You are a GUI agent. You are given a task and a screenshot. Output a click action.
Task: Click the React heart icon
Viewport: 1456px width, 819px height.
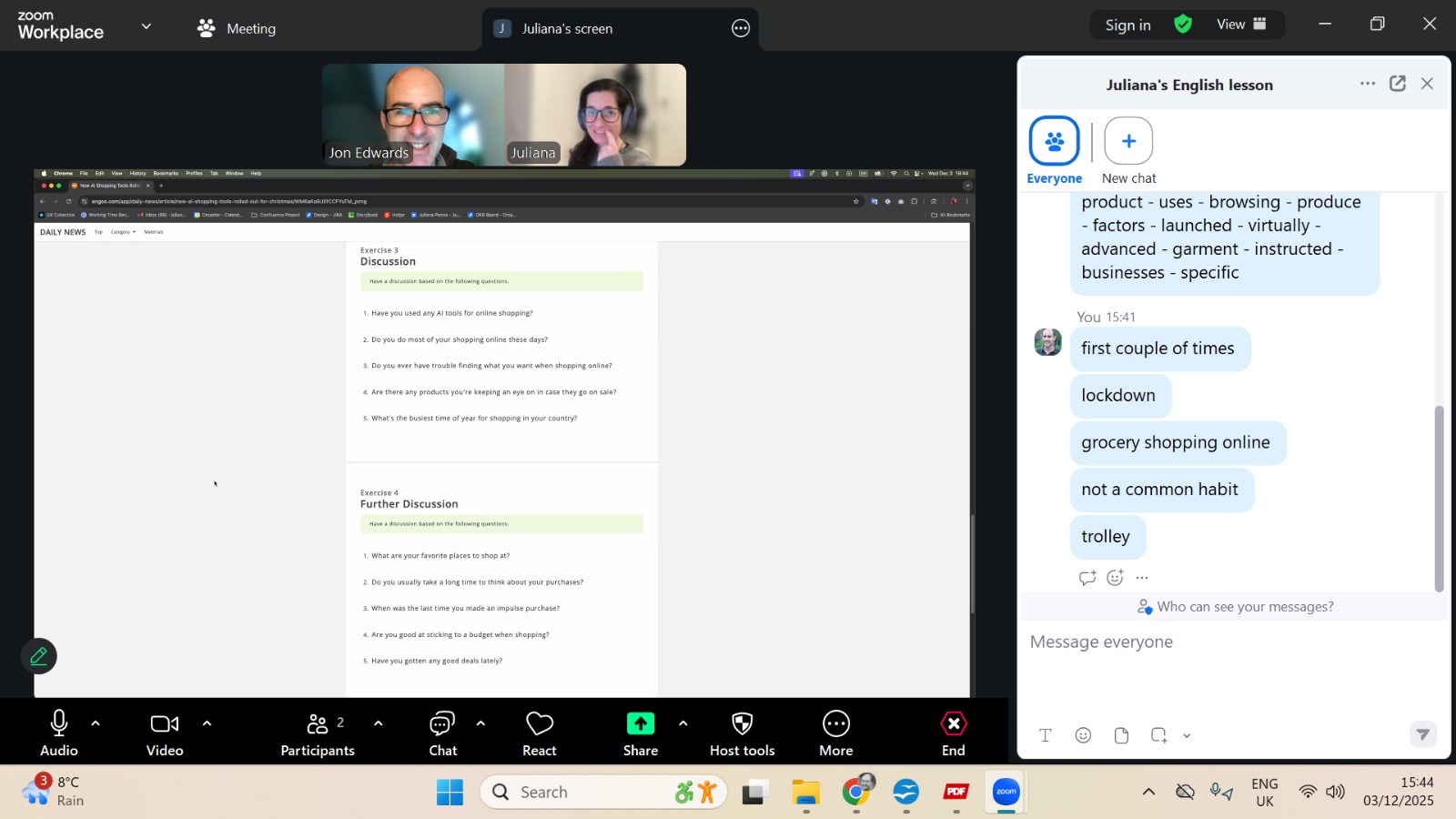(x=539, y=724)
